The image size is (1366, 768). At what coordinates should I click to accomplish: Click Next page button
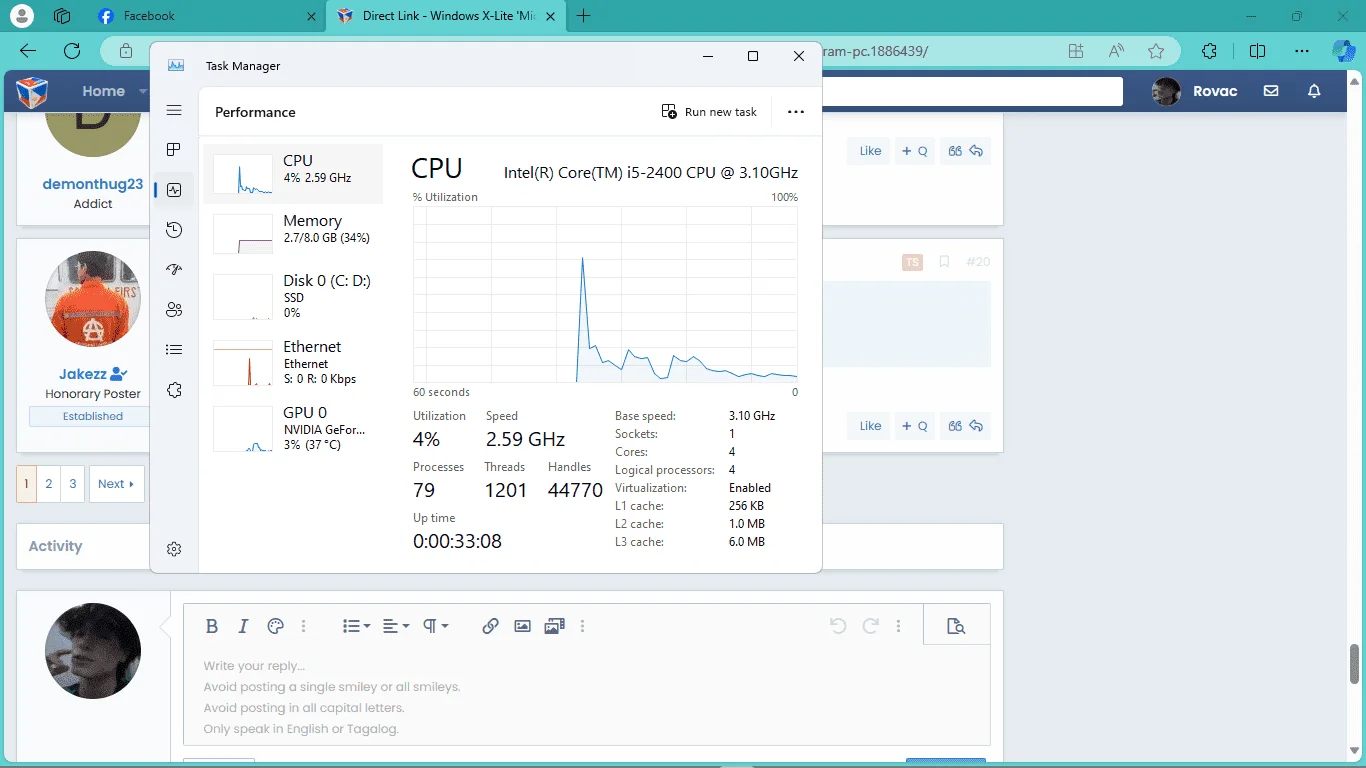(x=116, y=484)
